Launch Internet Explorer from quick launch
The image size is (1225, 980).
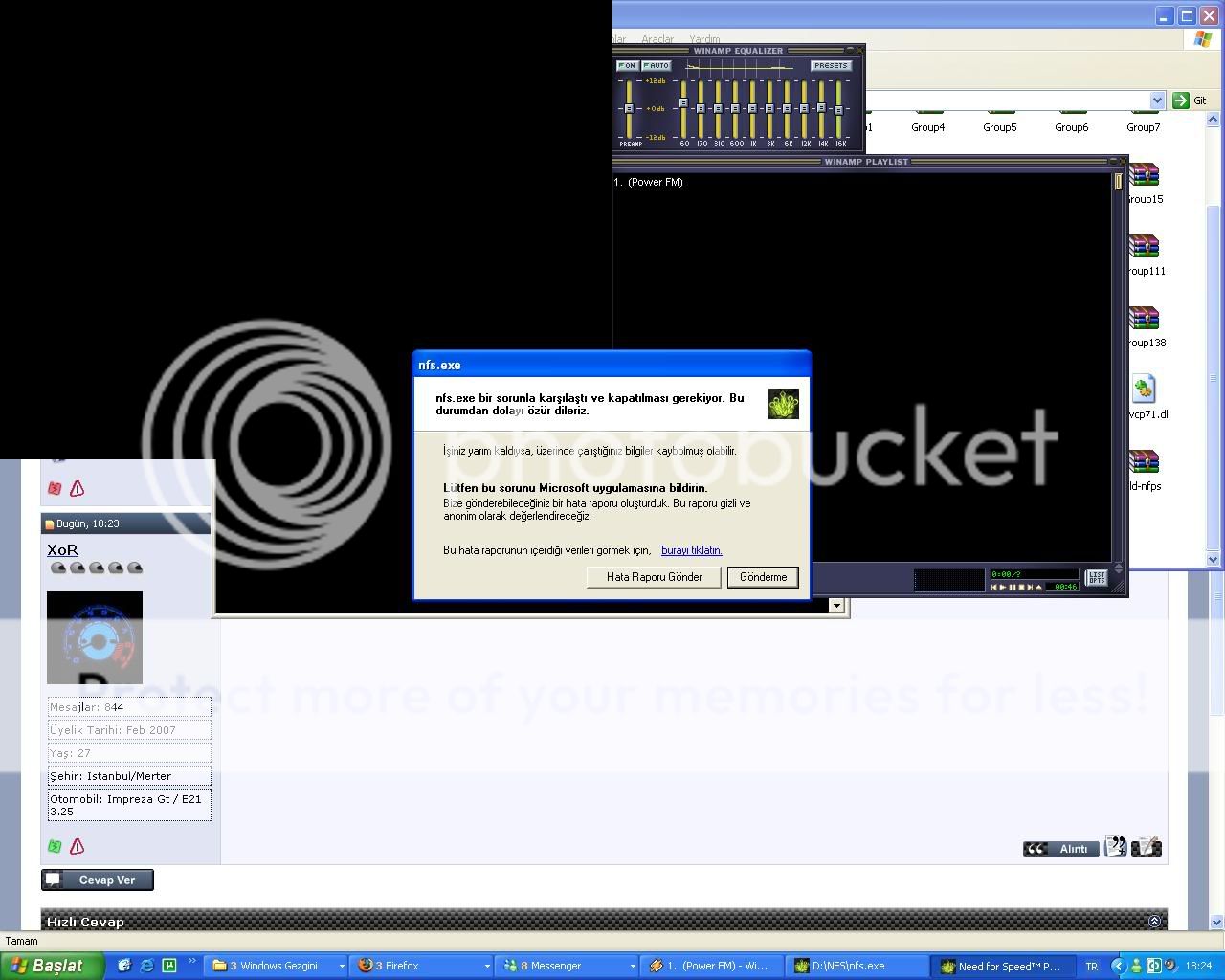click(146, 966)
